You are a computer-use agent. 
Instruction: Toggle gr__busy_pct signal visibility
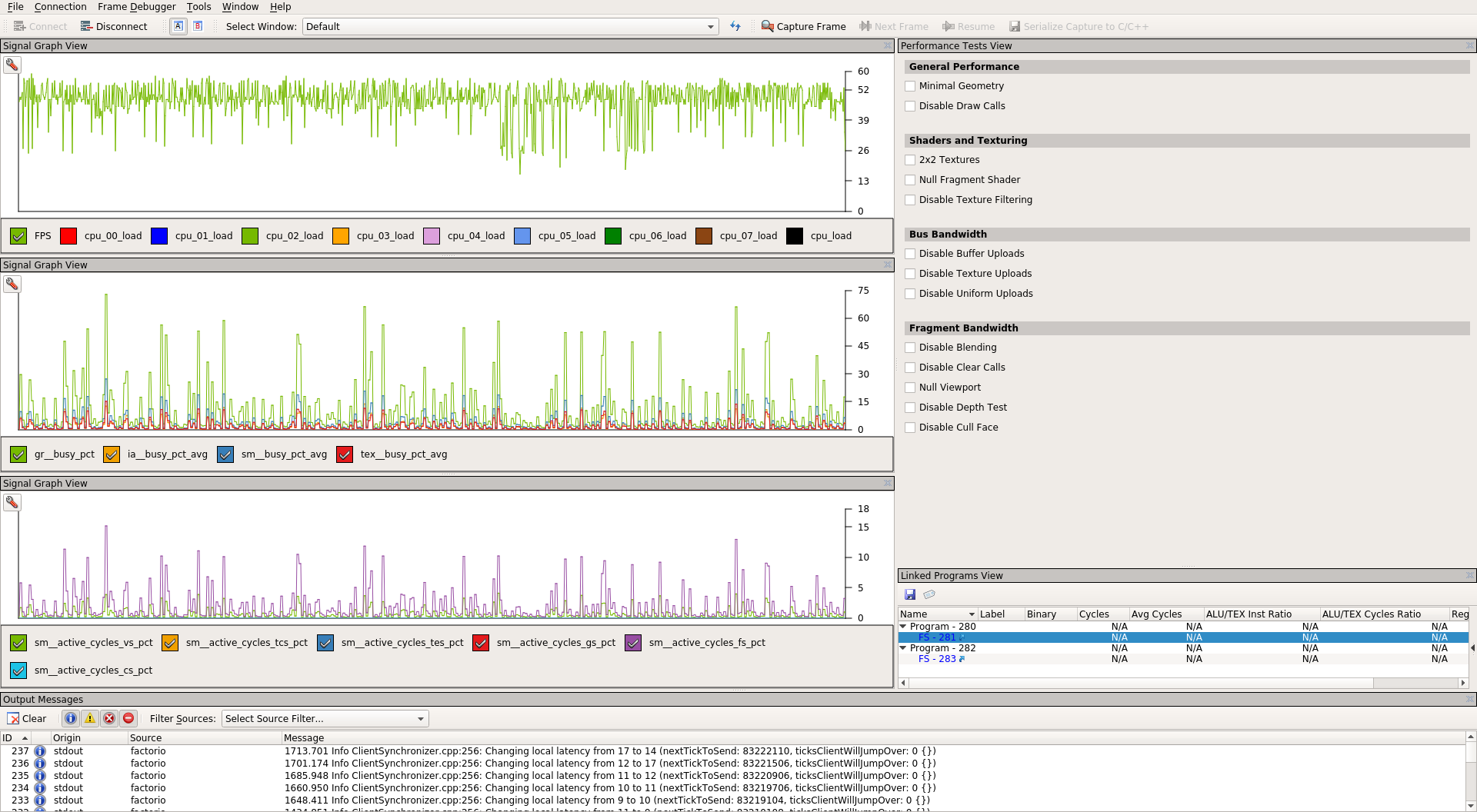tap(18, 454)
